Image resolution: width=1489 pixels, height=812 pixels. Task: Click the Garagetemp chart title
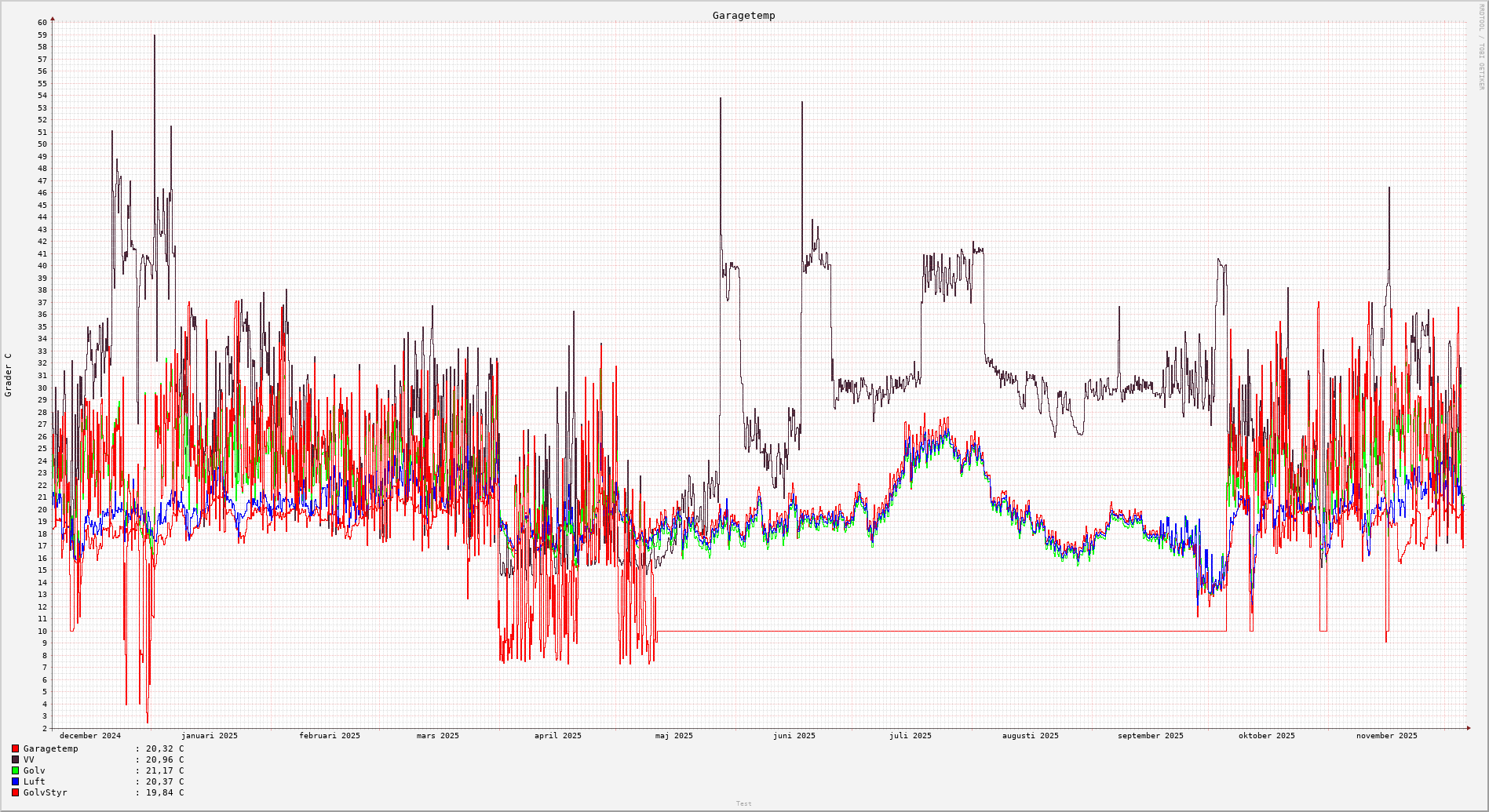point(743,16)
